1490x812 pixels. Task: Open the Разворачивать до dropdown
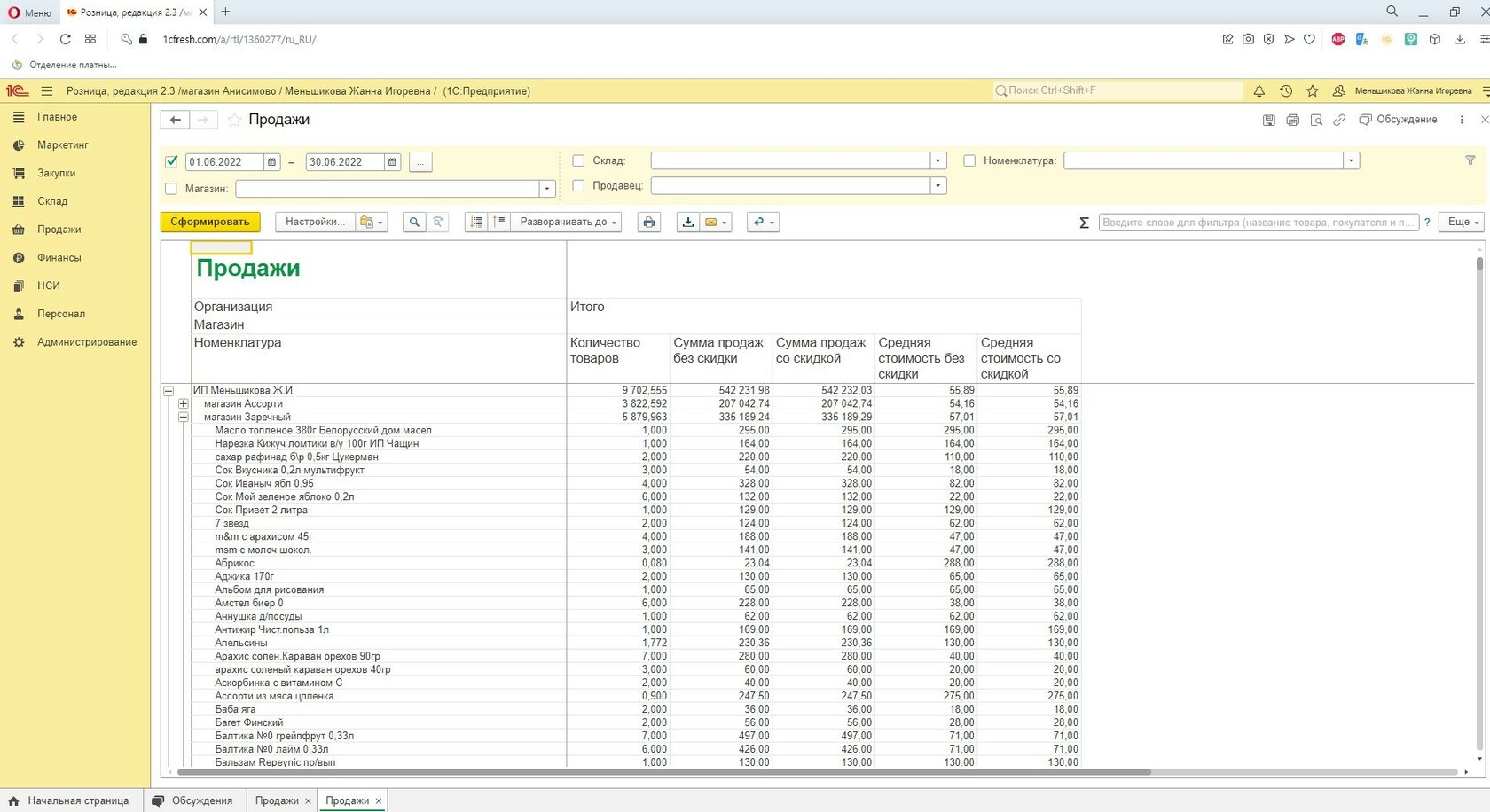[569, 223]
